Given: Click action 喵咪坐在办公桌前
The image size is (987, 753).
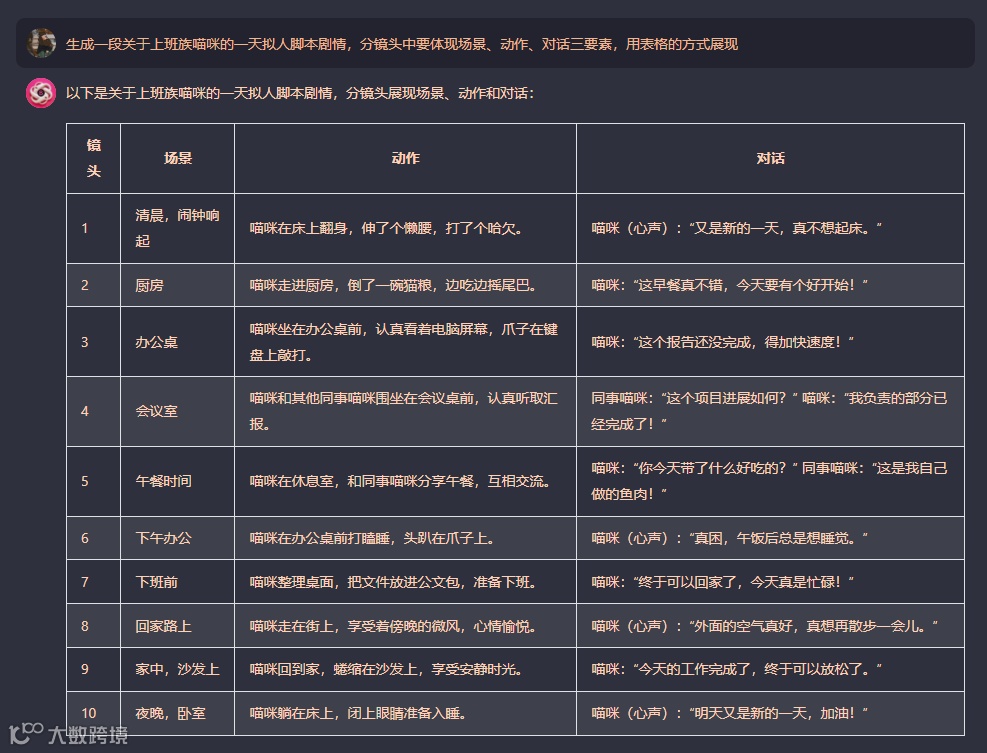Looking at the screenshot, I should [x=405, y=342].
